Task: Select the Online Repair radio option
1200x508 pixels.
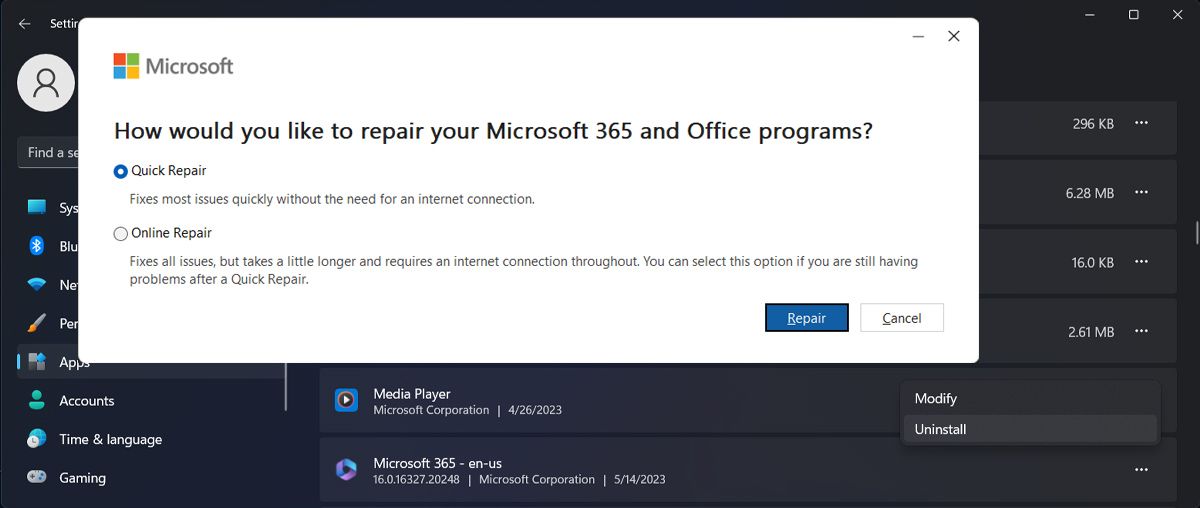Action: (x=121, y=234)
